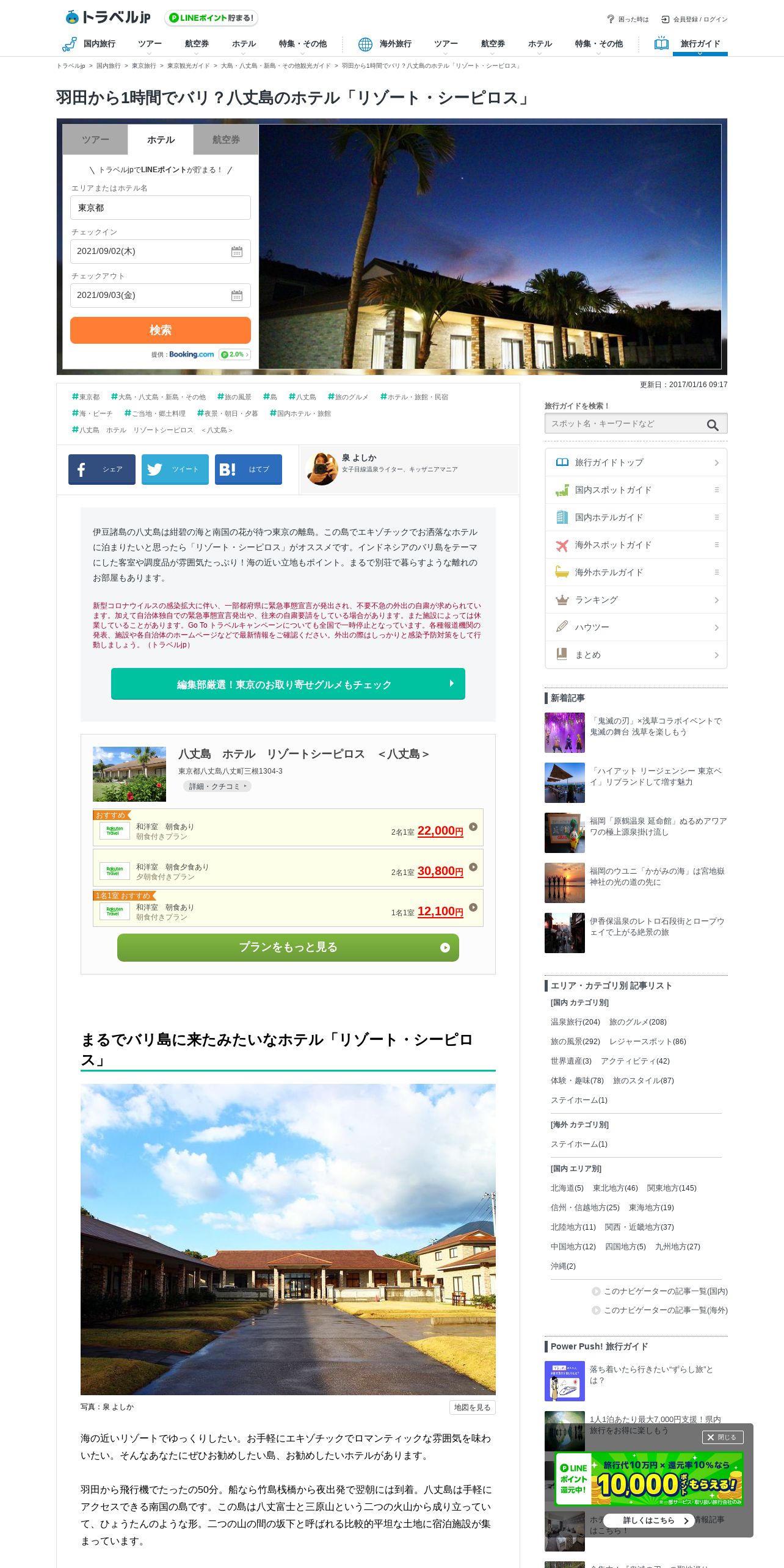Open the 海外旅行 globe menu
Screen dimensions: 784x1568
pos(385,44)
